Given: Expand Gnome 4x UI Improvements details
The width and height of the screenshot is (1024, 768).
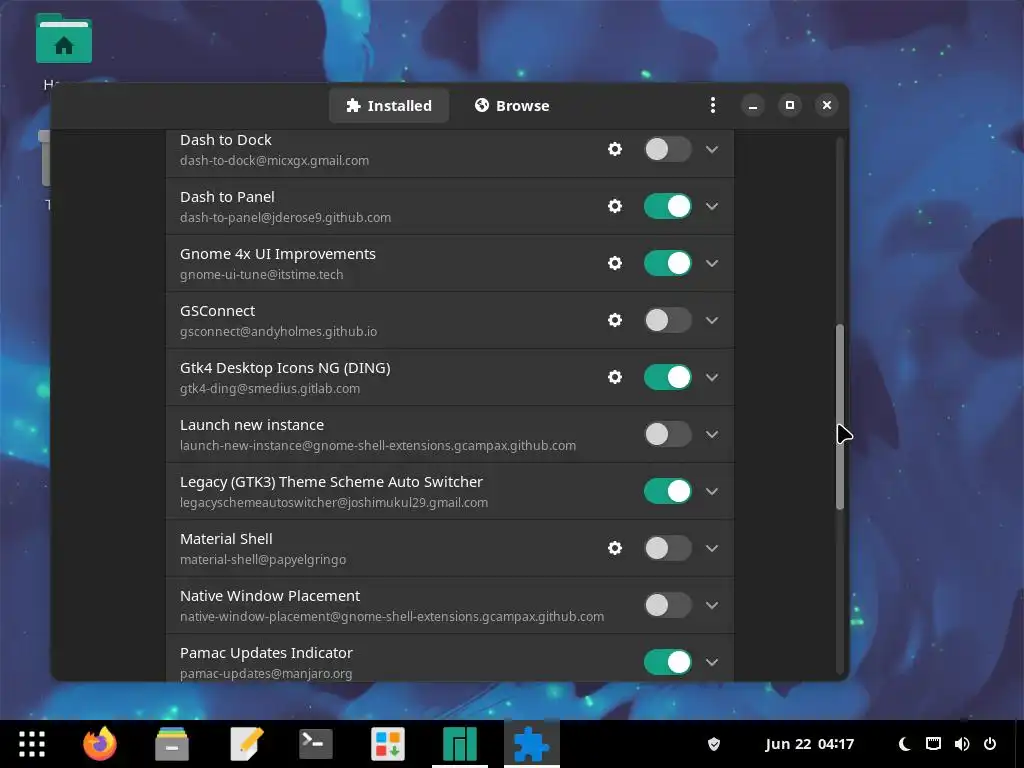Looking at the screenshot, I should 712,263.
